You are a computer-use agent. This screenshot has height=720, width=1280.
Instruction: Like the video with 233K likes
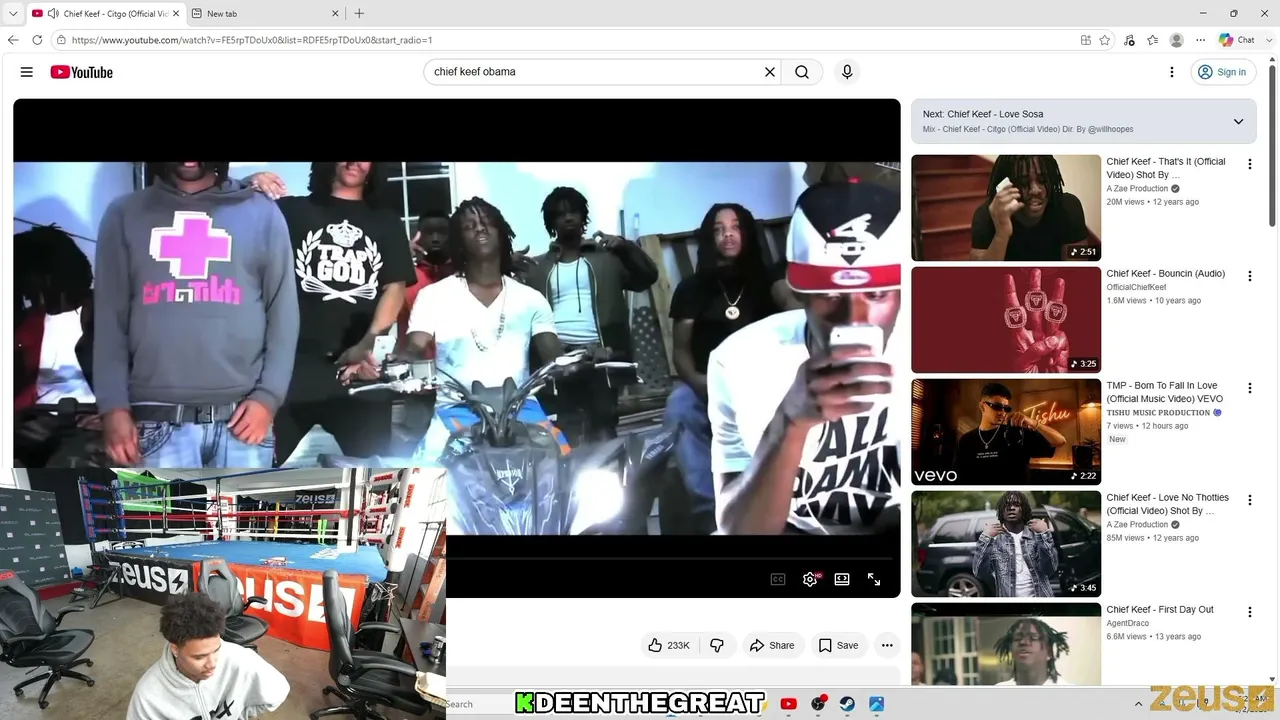pos(669,645)
